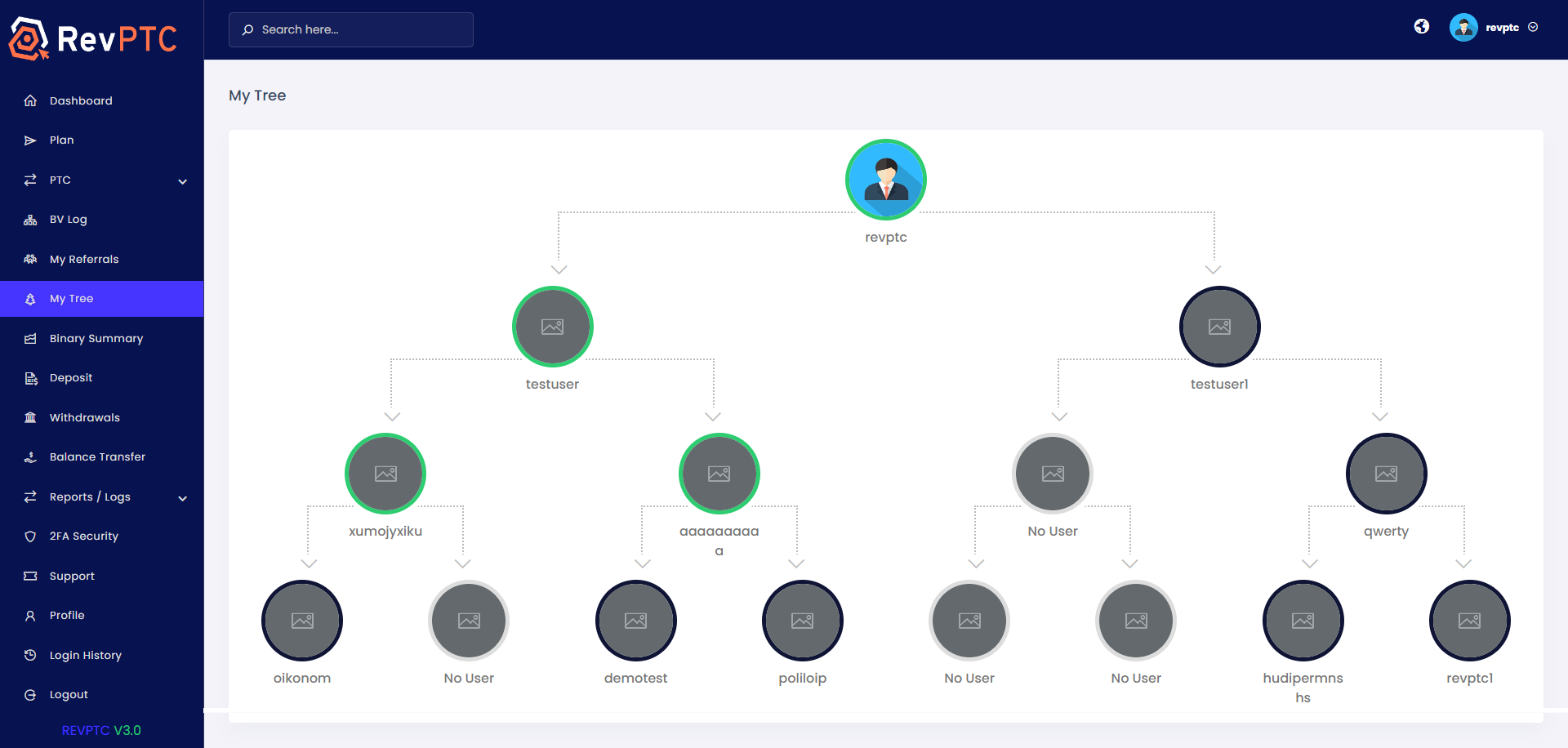This screenshot has width=1568, height=748.
Task: Open My Referrals via its sidebar icon
Action: point(30,259)
